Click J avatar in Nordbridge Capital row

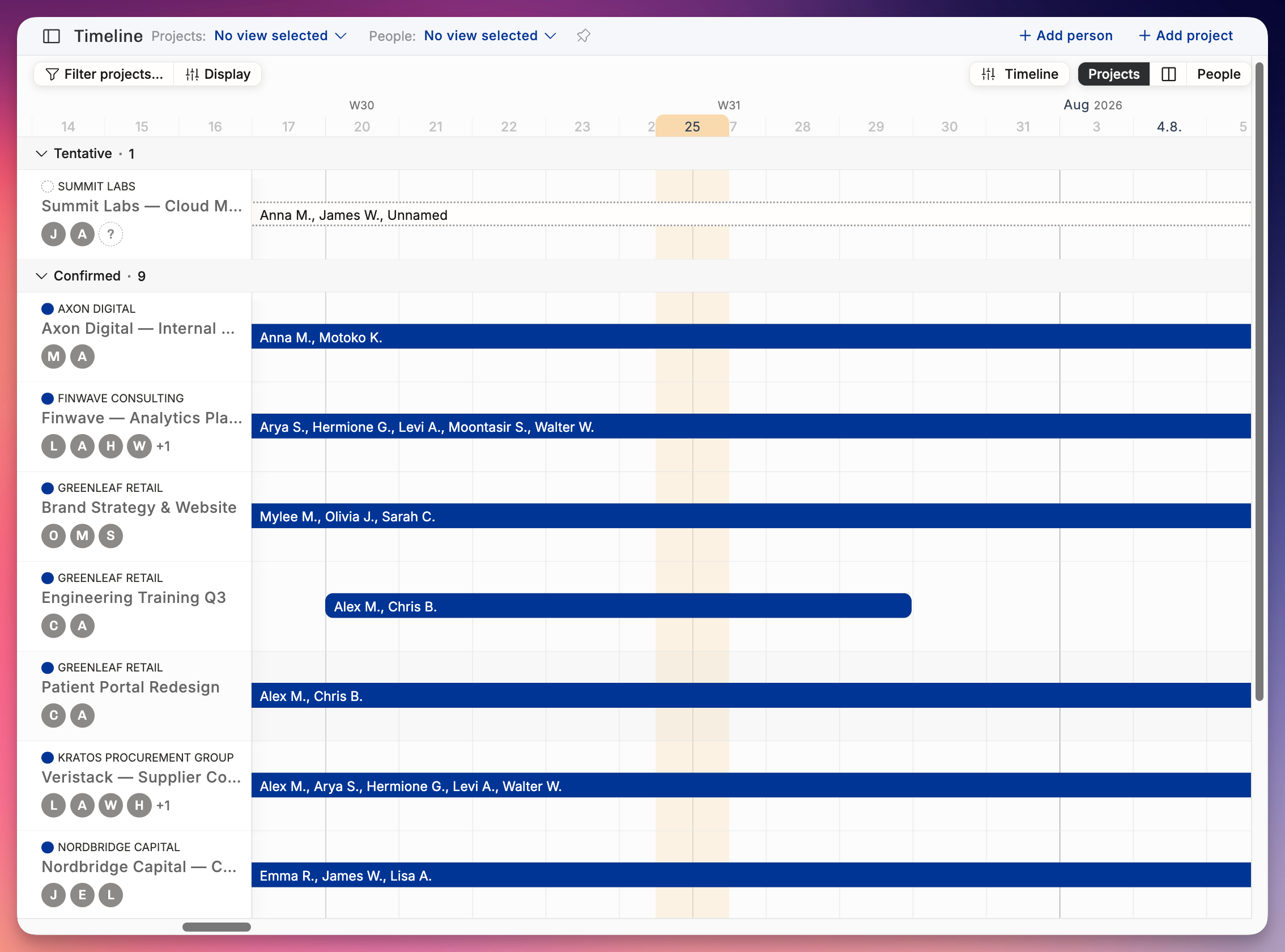[x=54, y=895]
